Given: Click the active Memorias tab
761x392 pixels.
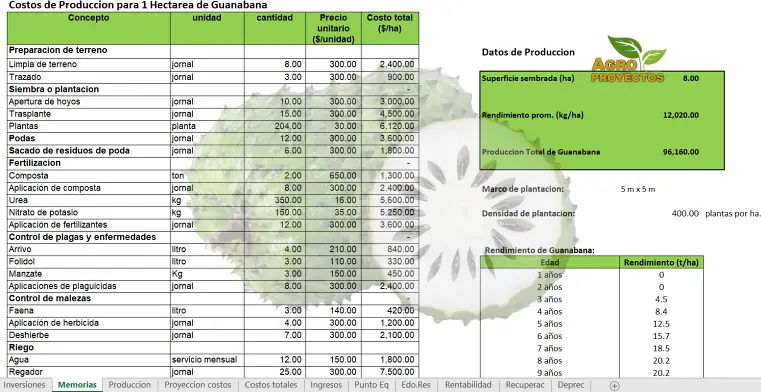Looking at the screenshot, I should coord(77,385).
